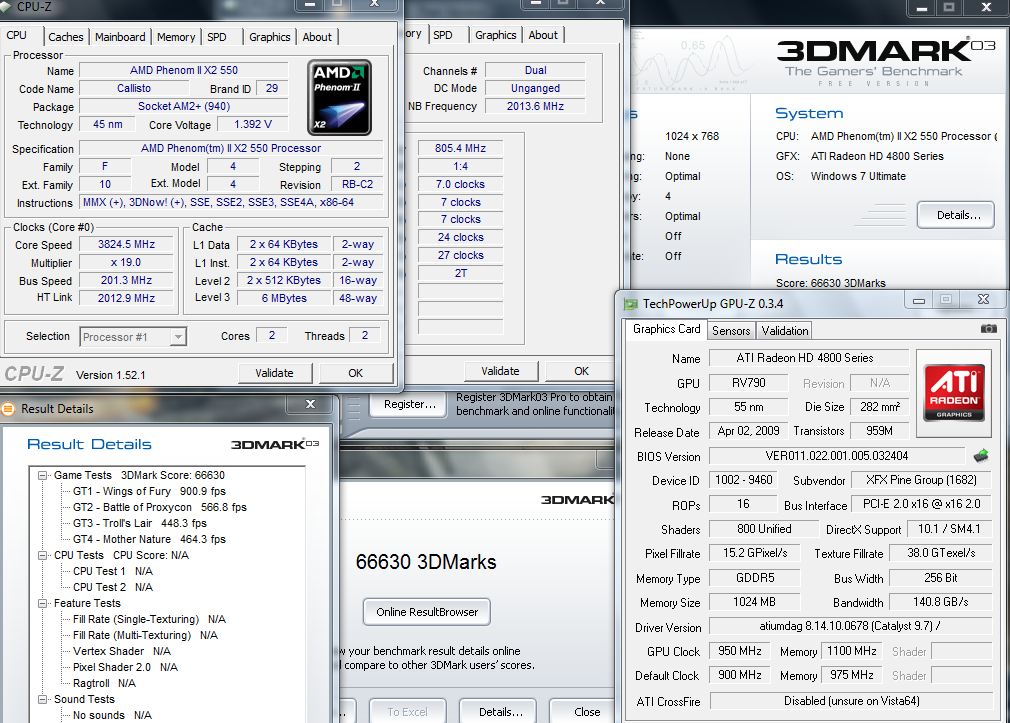Select GT2 - Battle of Proxycon result row
1010x723 pixels.
[x=160, y=508]
